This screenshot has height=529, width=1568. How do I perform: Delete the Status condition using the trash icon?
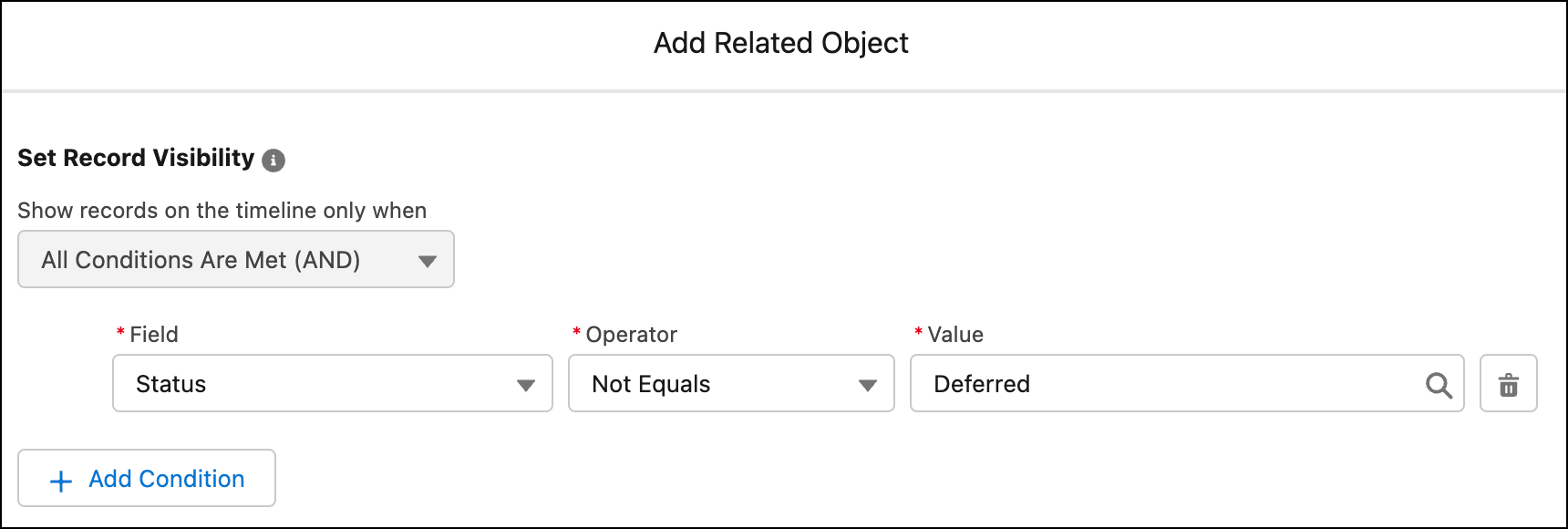tap(1509, 384)
